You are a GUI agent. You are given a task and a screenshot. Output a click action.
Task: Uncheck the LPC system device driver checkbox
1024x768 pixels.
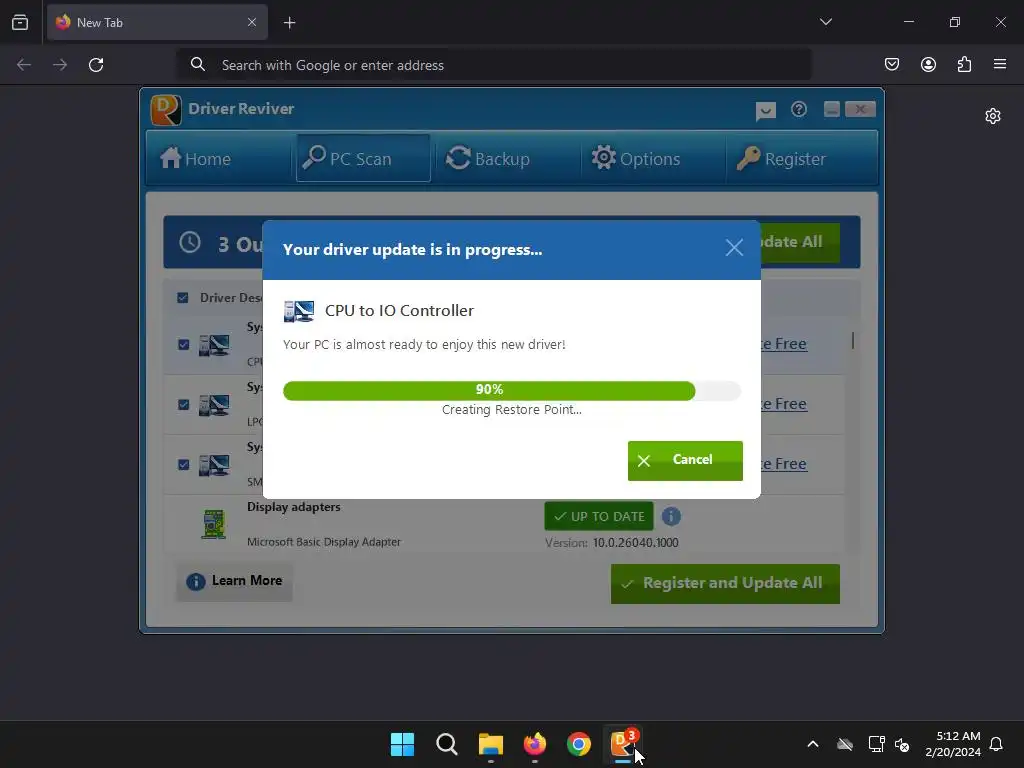pyautogui.click(x=184, y=405)
